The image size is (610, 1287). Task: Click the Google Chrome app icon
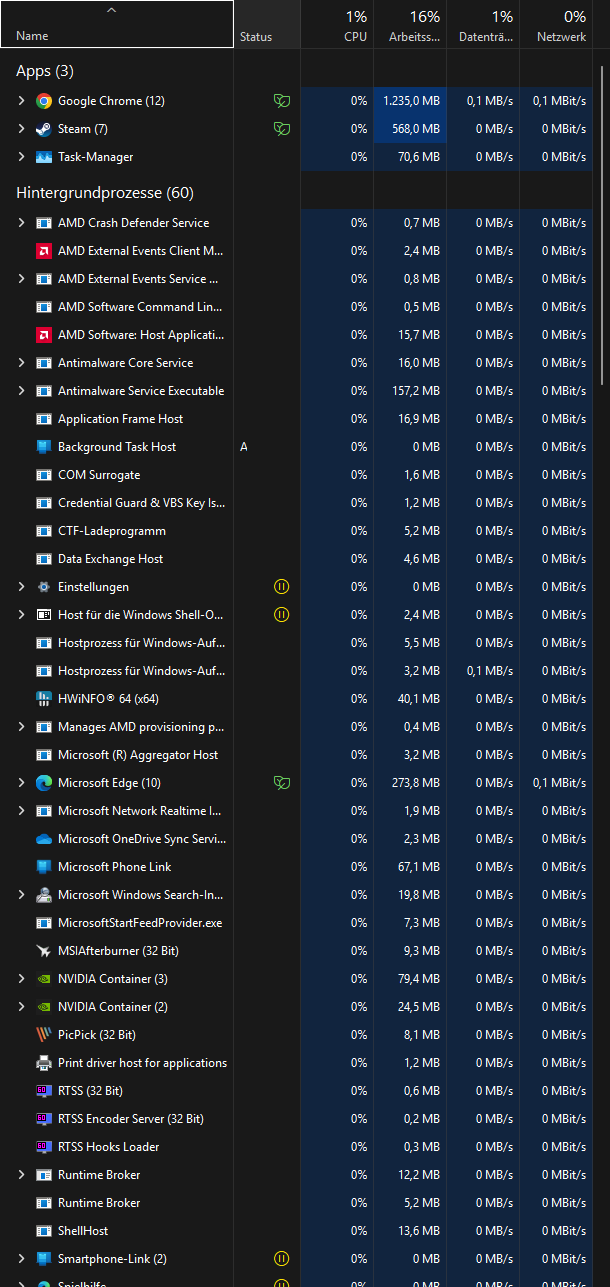point(44,101)
